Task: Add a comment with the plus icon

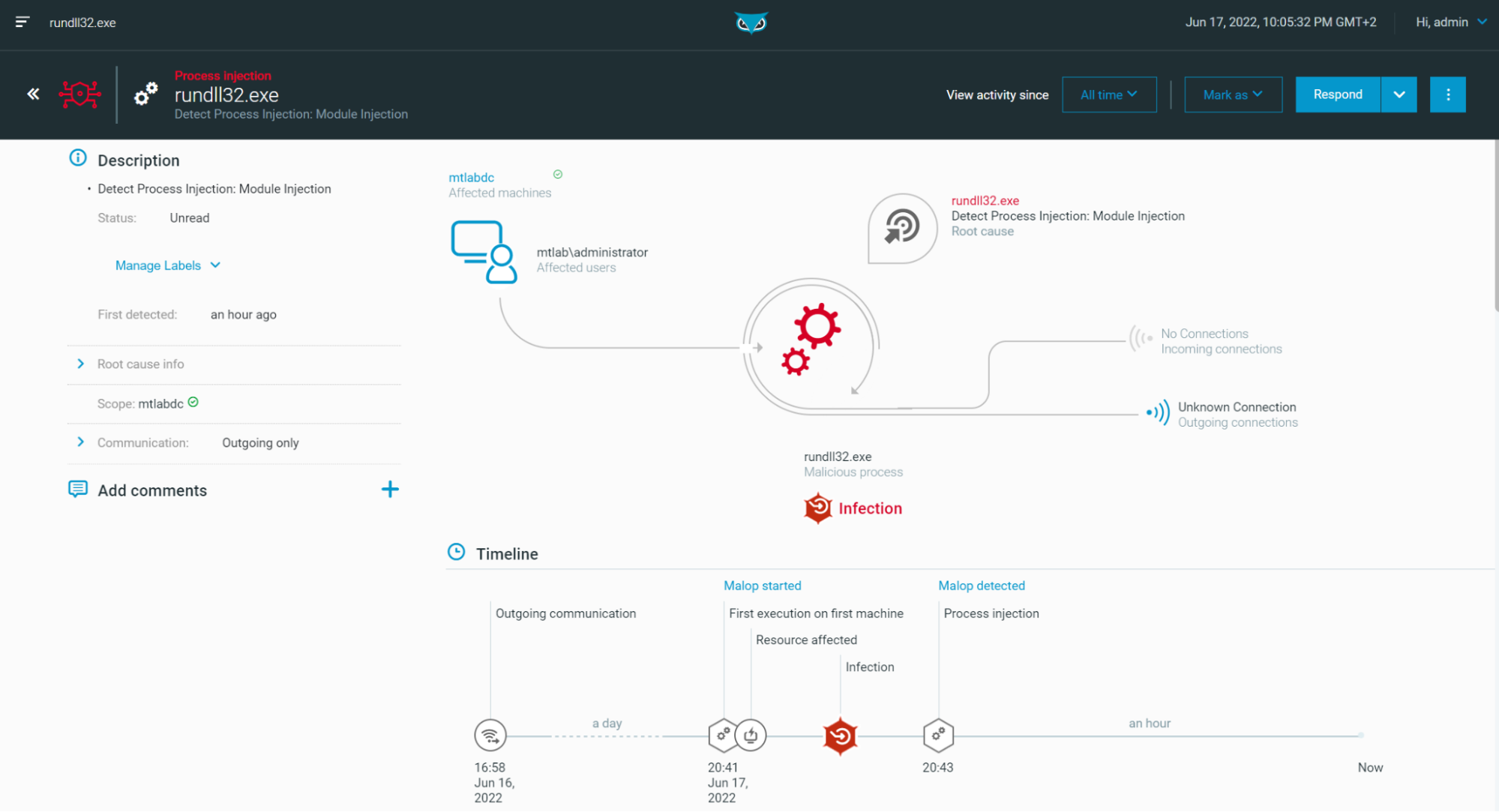Action: (x=390, y=490)
